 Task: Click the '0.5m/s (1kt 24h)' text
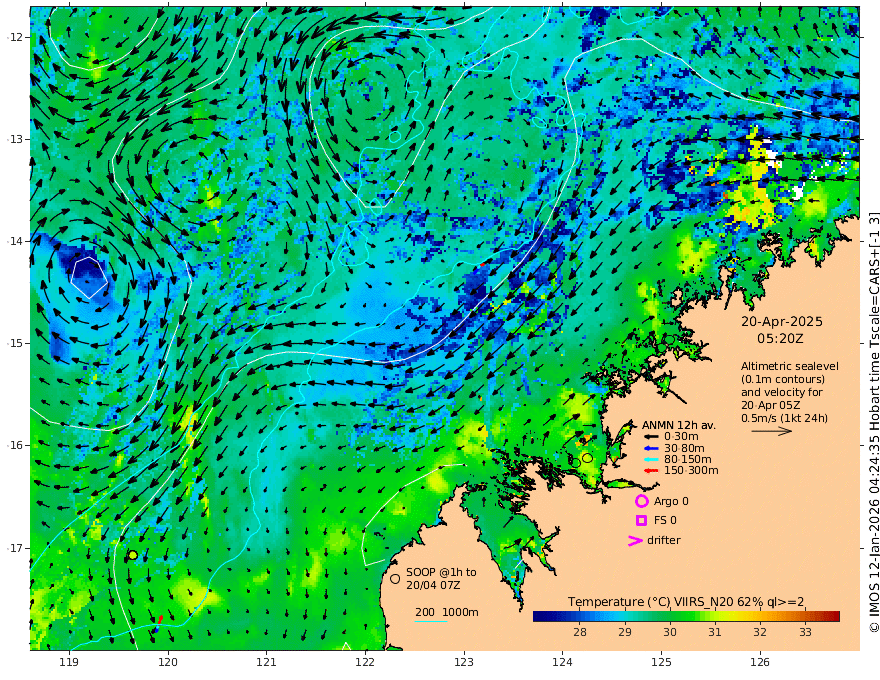(784, 418)
